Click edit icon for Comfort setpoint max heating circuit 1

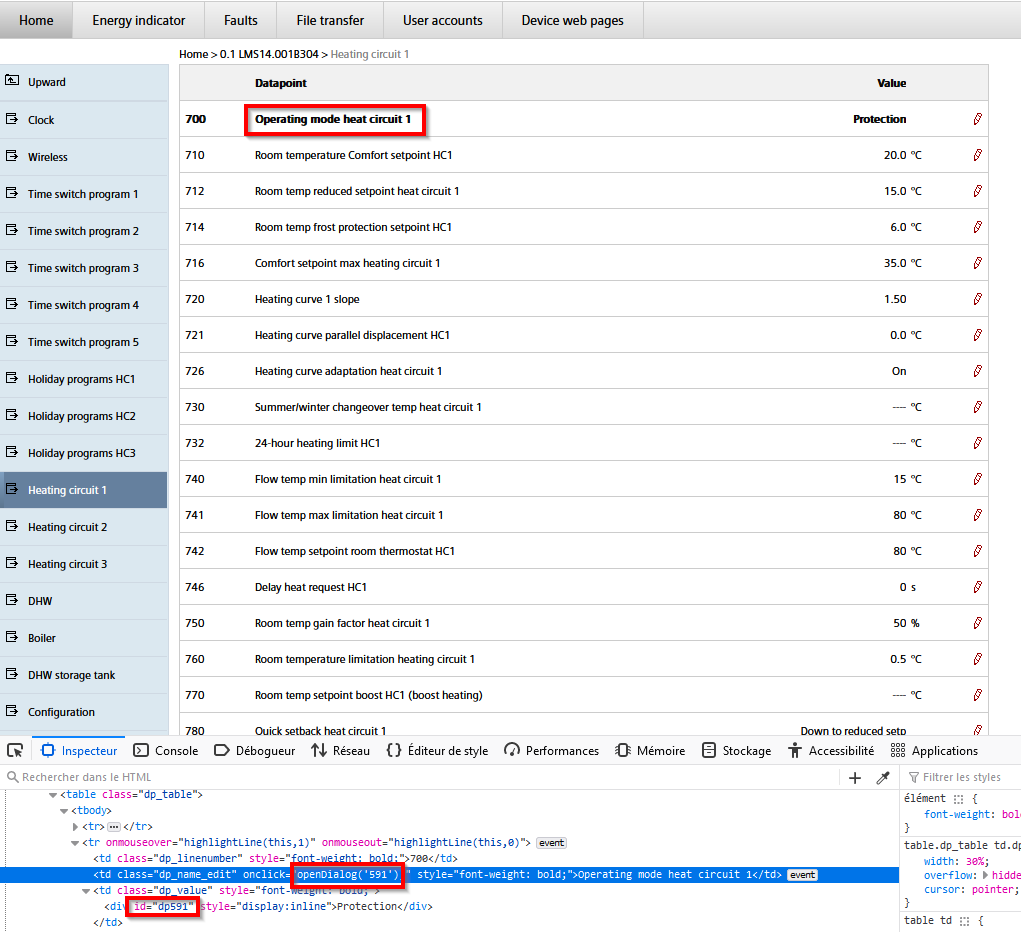977,263
